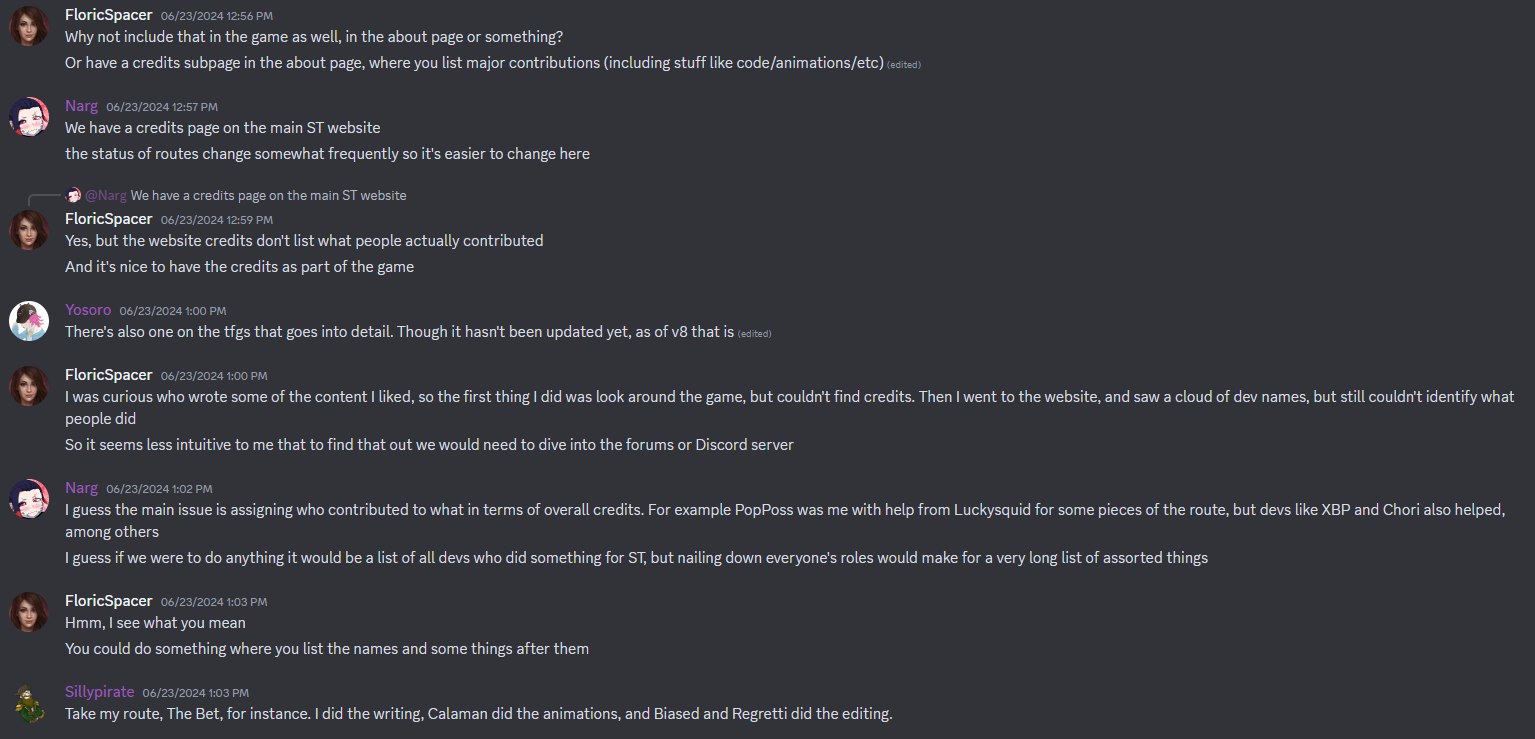Click FloricSpacer's avatar beside the 1:03 PM message
This screenshot has width=1535, height=739.
[29, 611]
